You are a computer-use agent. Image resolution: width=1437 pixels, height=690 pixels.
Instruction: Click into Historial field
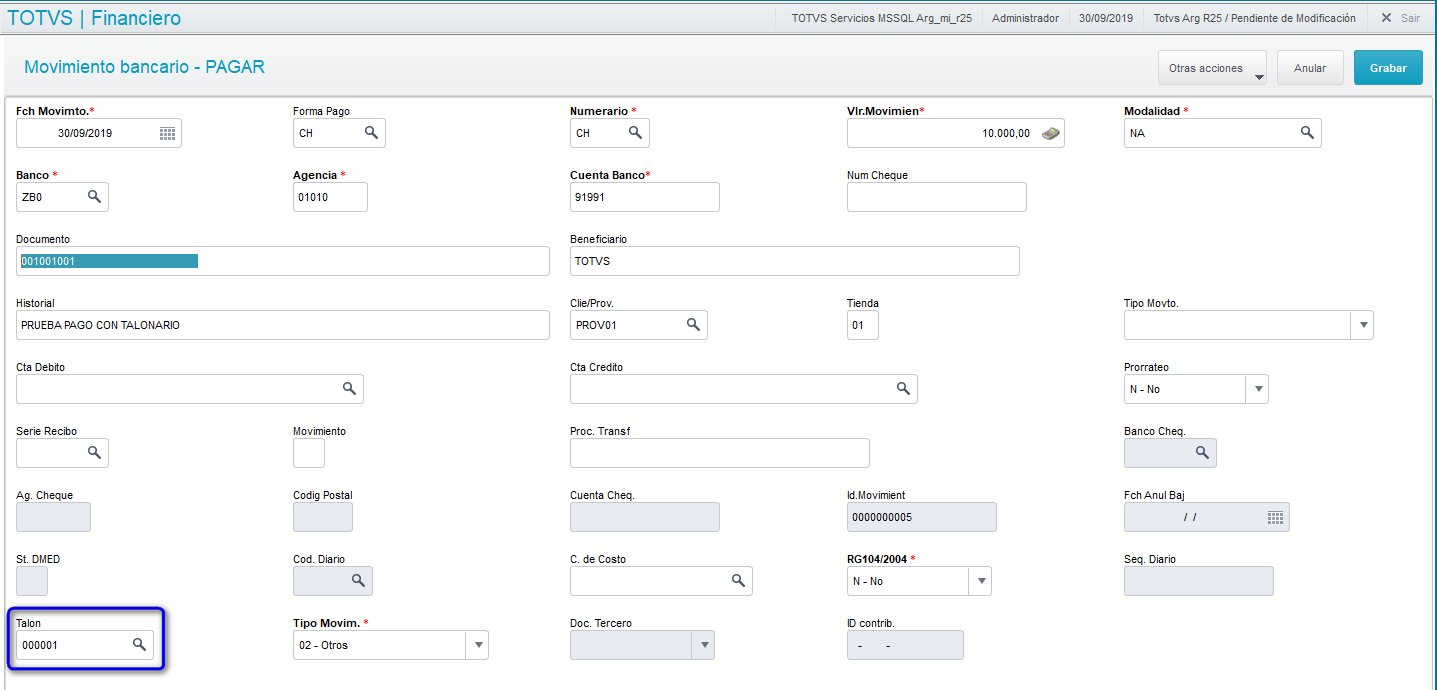(283, 325)
